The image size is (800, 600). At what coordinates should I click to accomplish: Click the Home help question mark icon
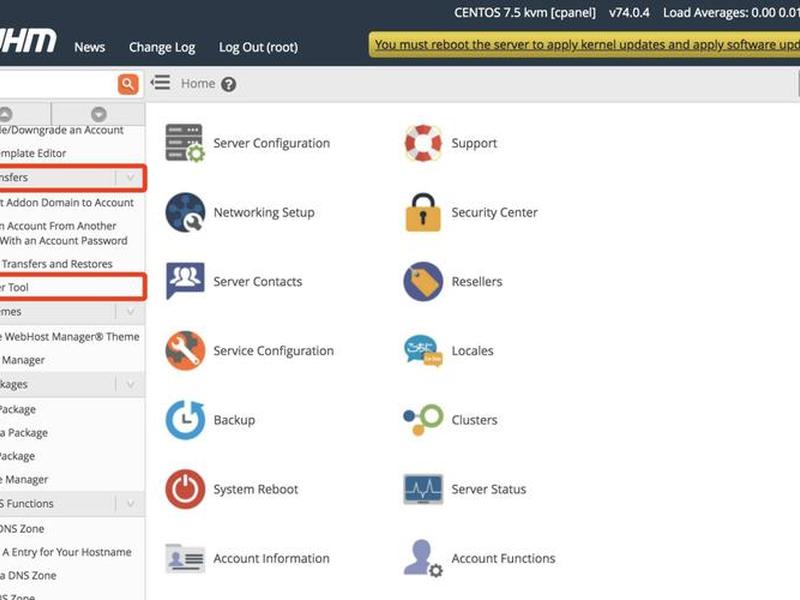(x=229, y=84)
